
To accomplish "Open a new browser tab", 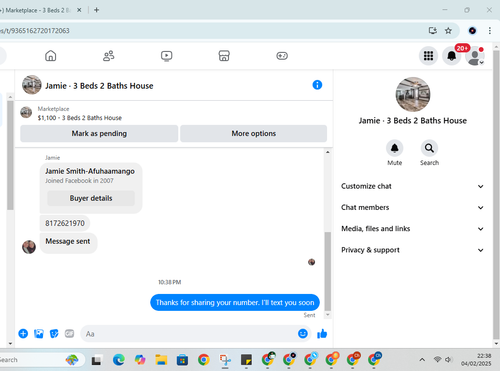I will [96, 10].
